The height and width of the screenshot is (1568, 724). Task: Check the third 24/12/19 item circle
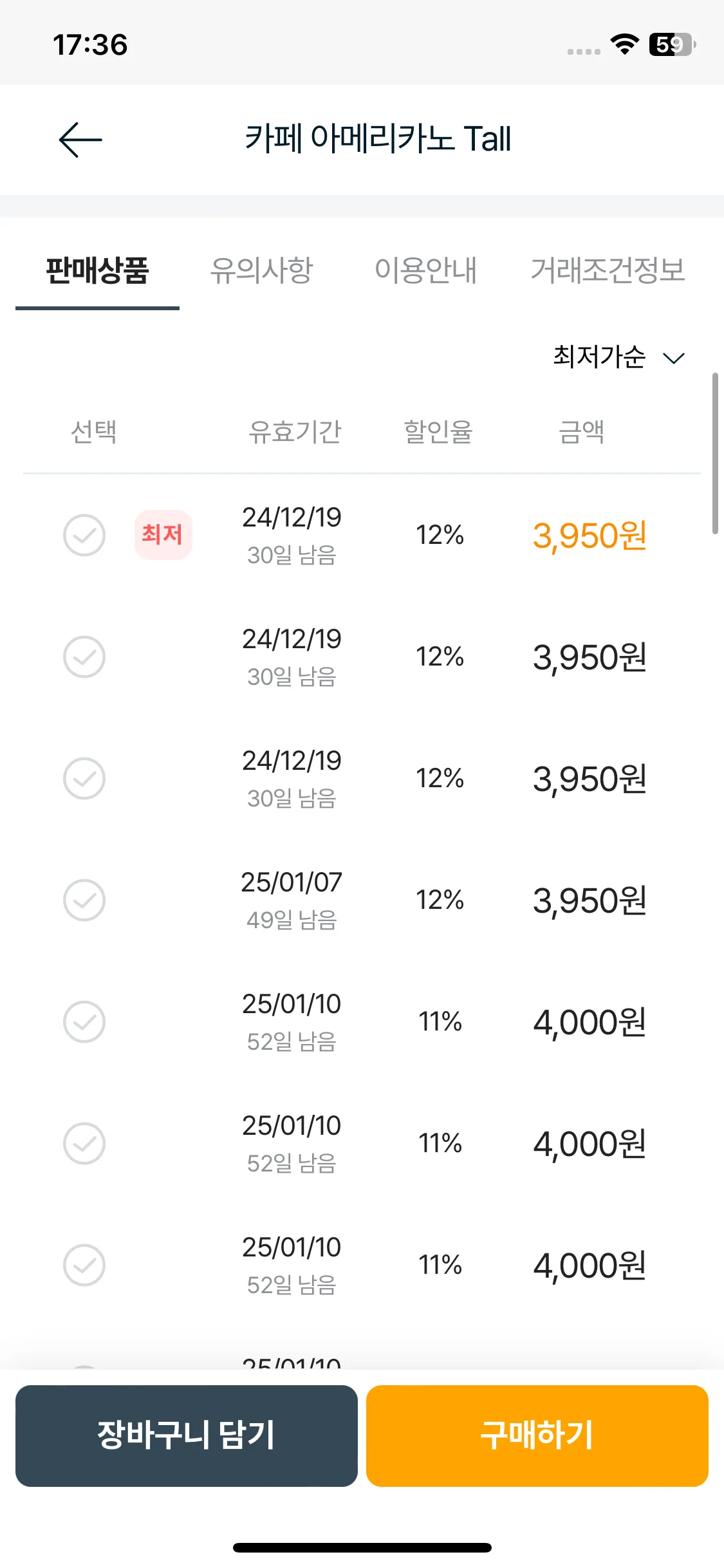click(84, 778)
